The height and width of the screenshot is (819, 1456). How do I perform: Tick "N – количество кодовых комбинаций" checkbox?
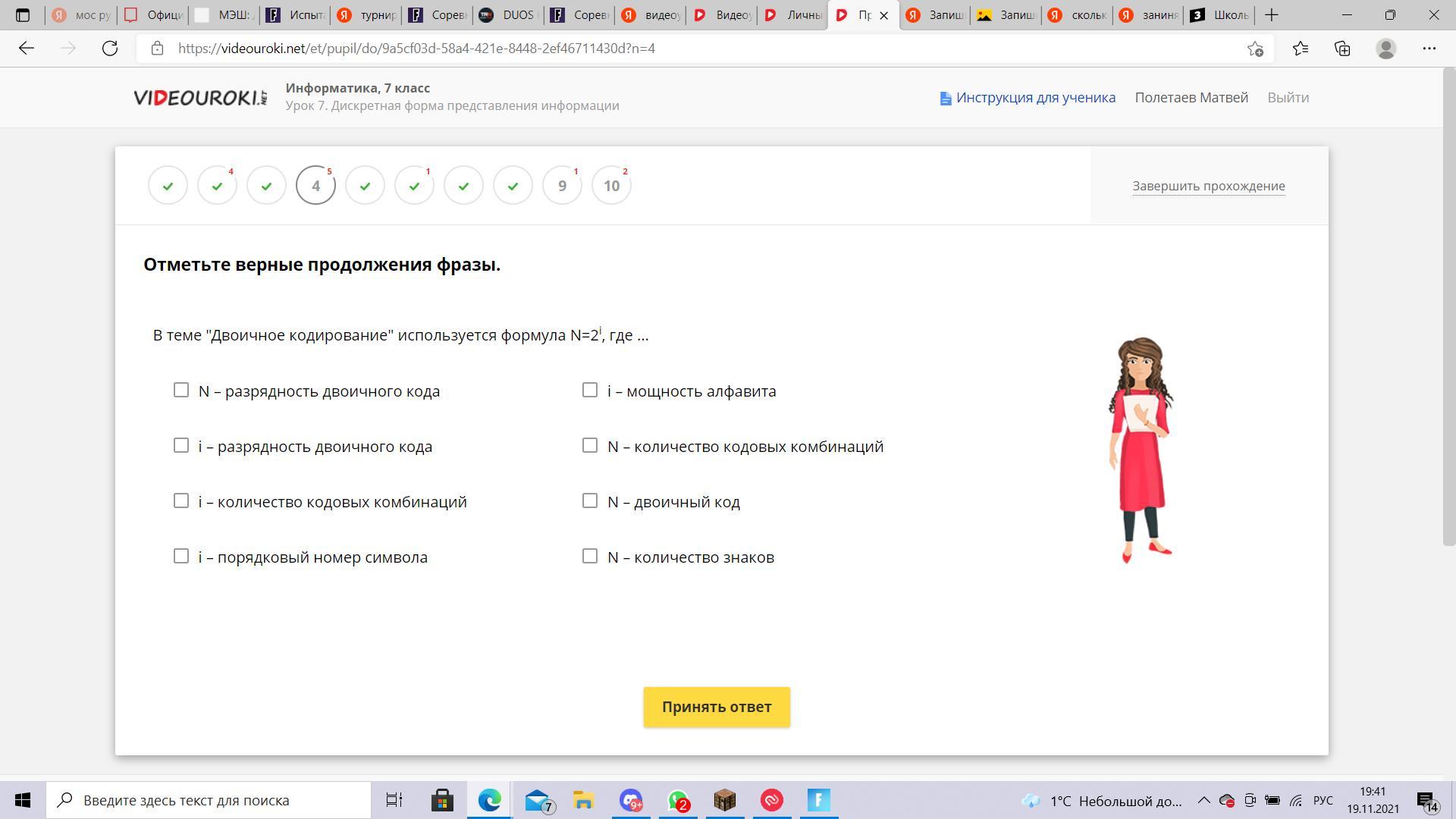click(590, 446)
